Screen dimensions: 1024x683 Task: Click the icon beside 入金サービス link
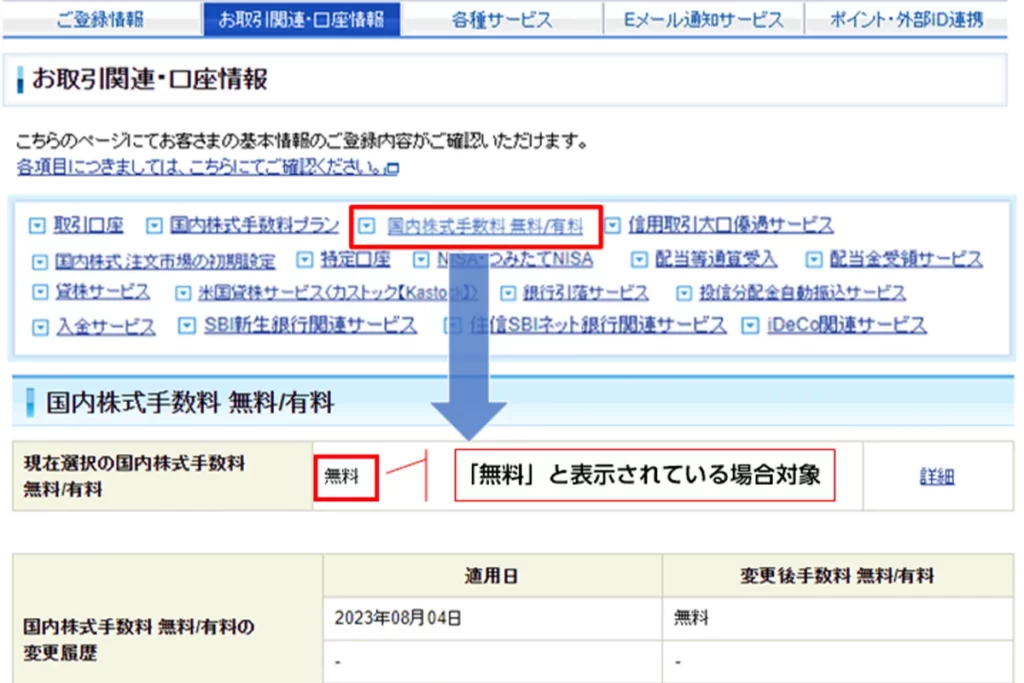pyautogui.click(x=40, y=326)
